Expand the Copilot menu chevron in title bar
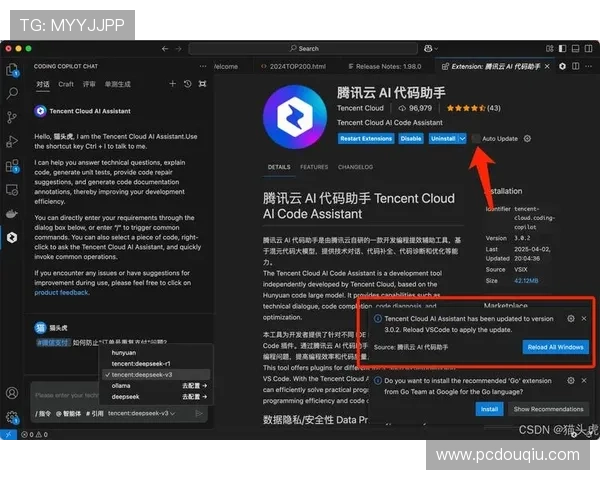Viewport: 600px width, 480px height. (x=436, y=49)
